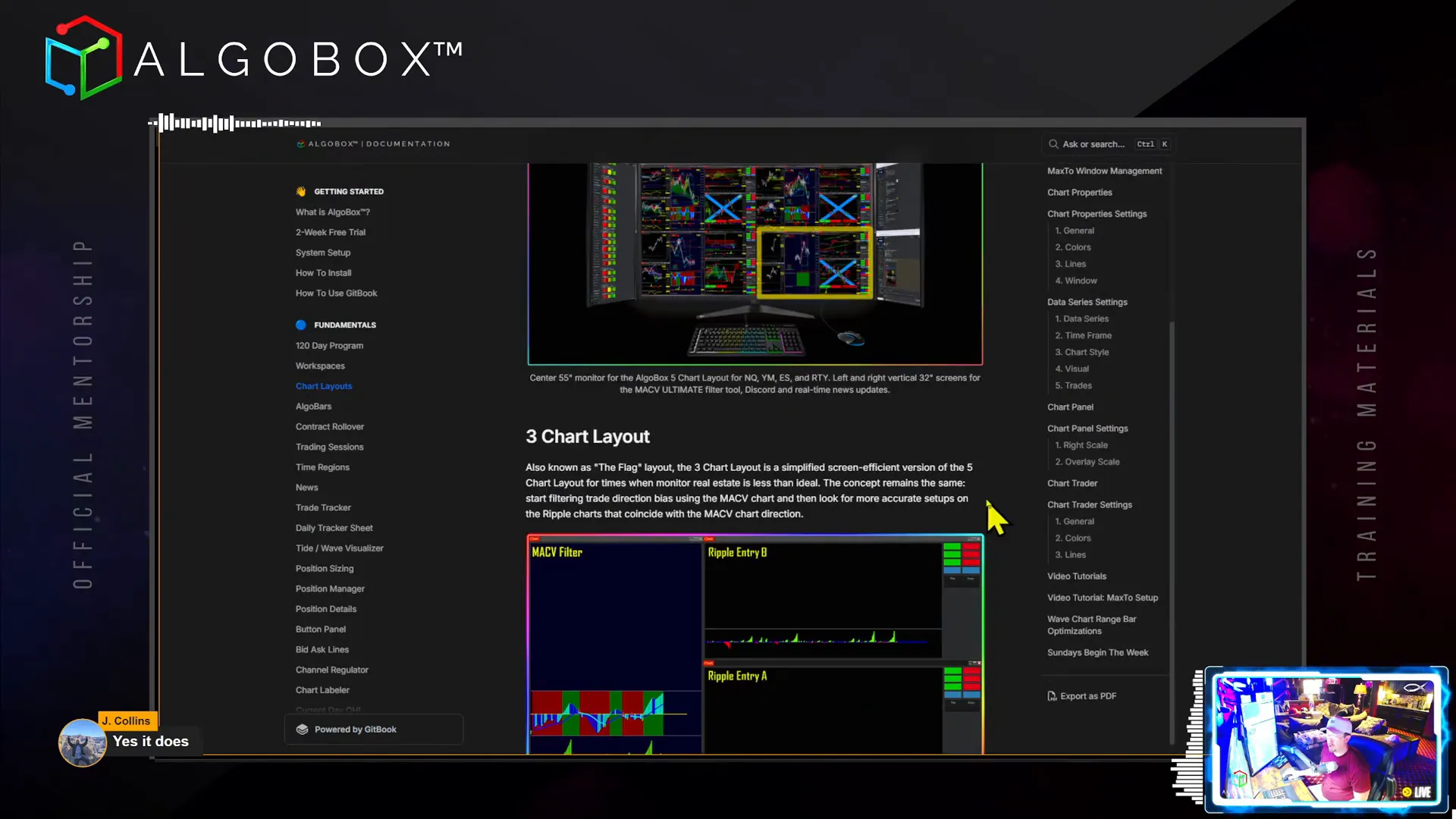Jump to Chart Properties section
The width and height of the screenshot is (1456, 819).
1080,193
